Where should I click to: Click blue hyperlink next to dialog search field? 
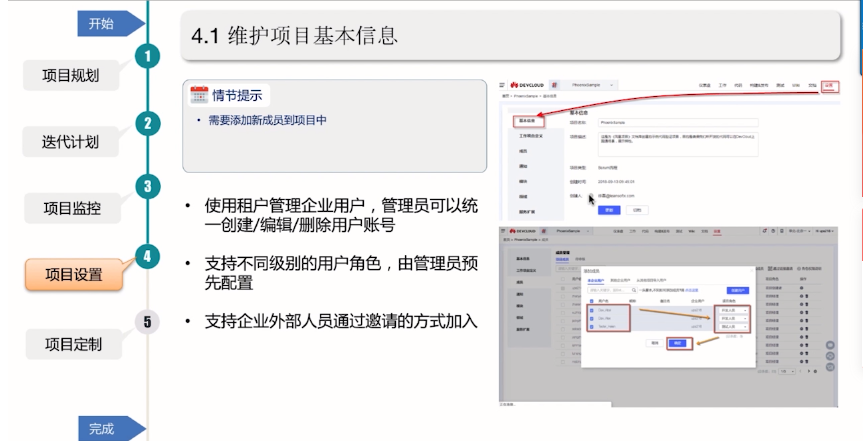[692, 290]
